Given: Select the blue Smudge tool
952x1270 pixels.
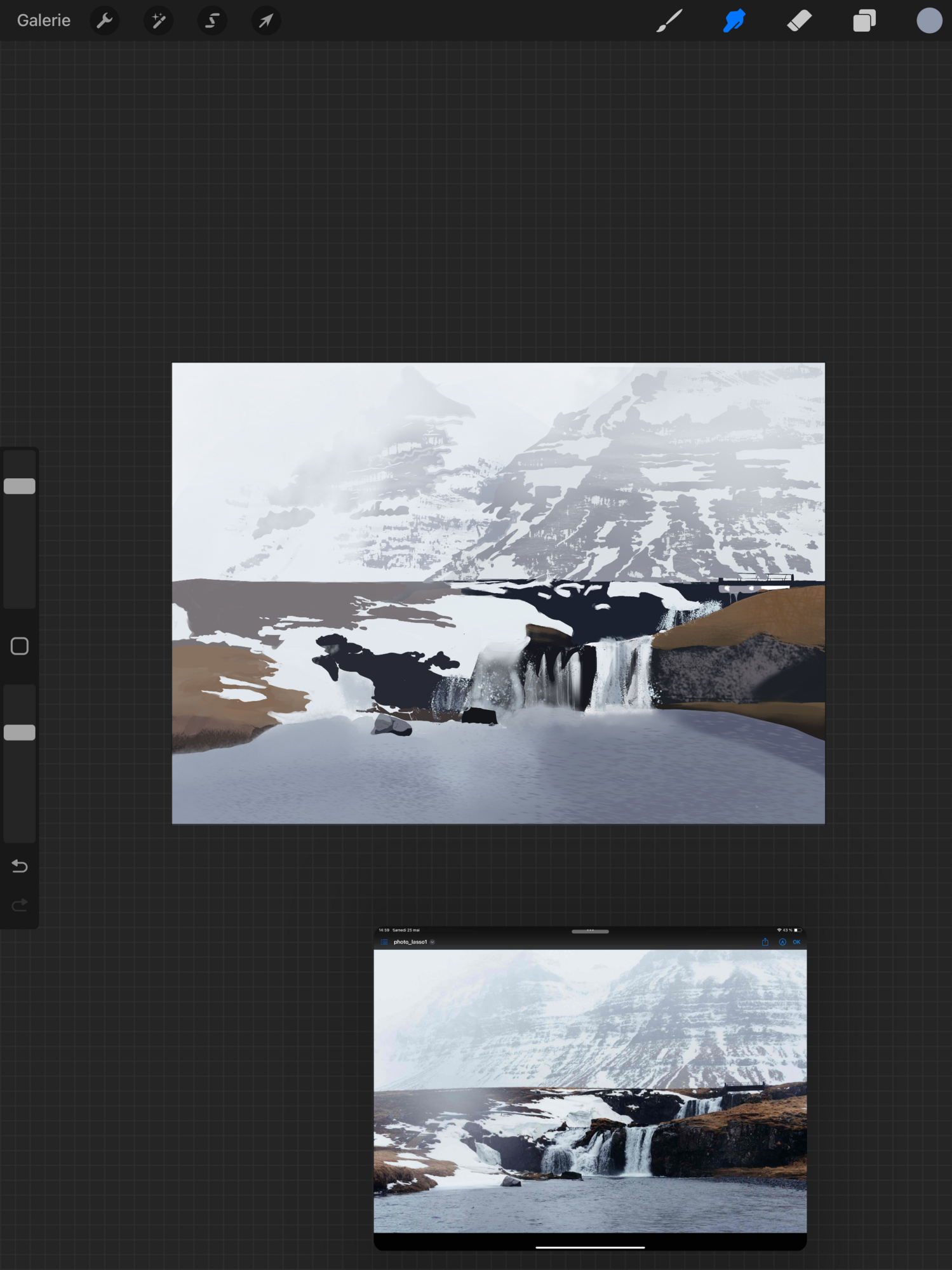Looking at the screenshot, I should [734, 20].
